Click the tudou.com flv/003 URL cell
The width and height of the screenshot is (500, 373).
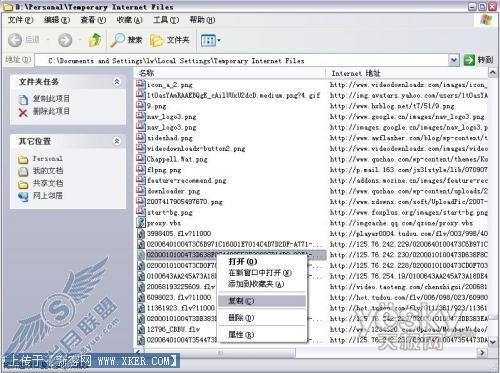pos(409,234)
